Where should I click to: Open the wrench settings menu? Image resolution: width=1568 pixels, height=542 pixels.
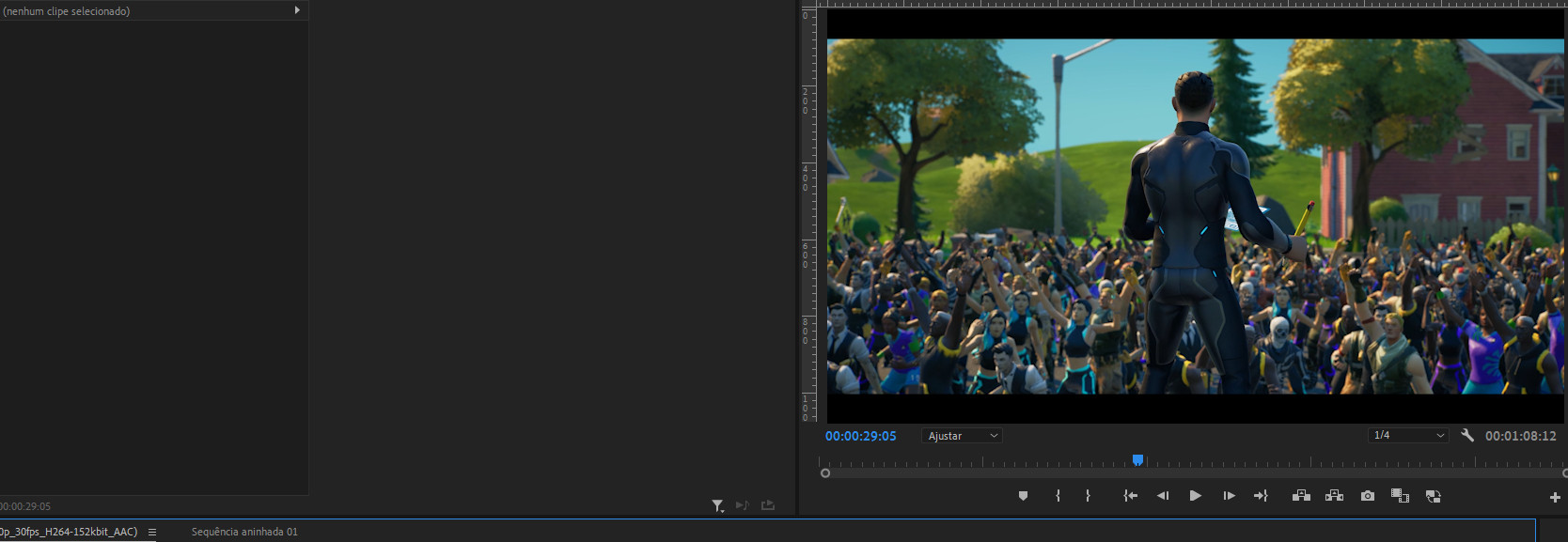[1467, 435]
